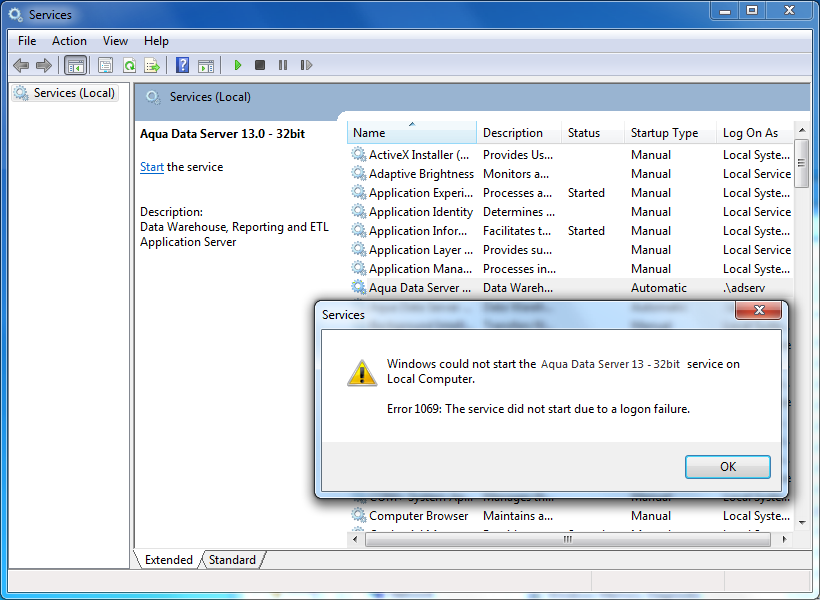Viewport: 820px width, 600px height.
Task: Click the gear icon beside ActiveX Installer
Action: 358,154
